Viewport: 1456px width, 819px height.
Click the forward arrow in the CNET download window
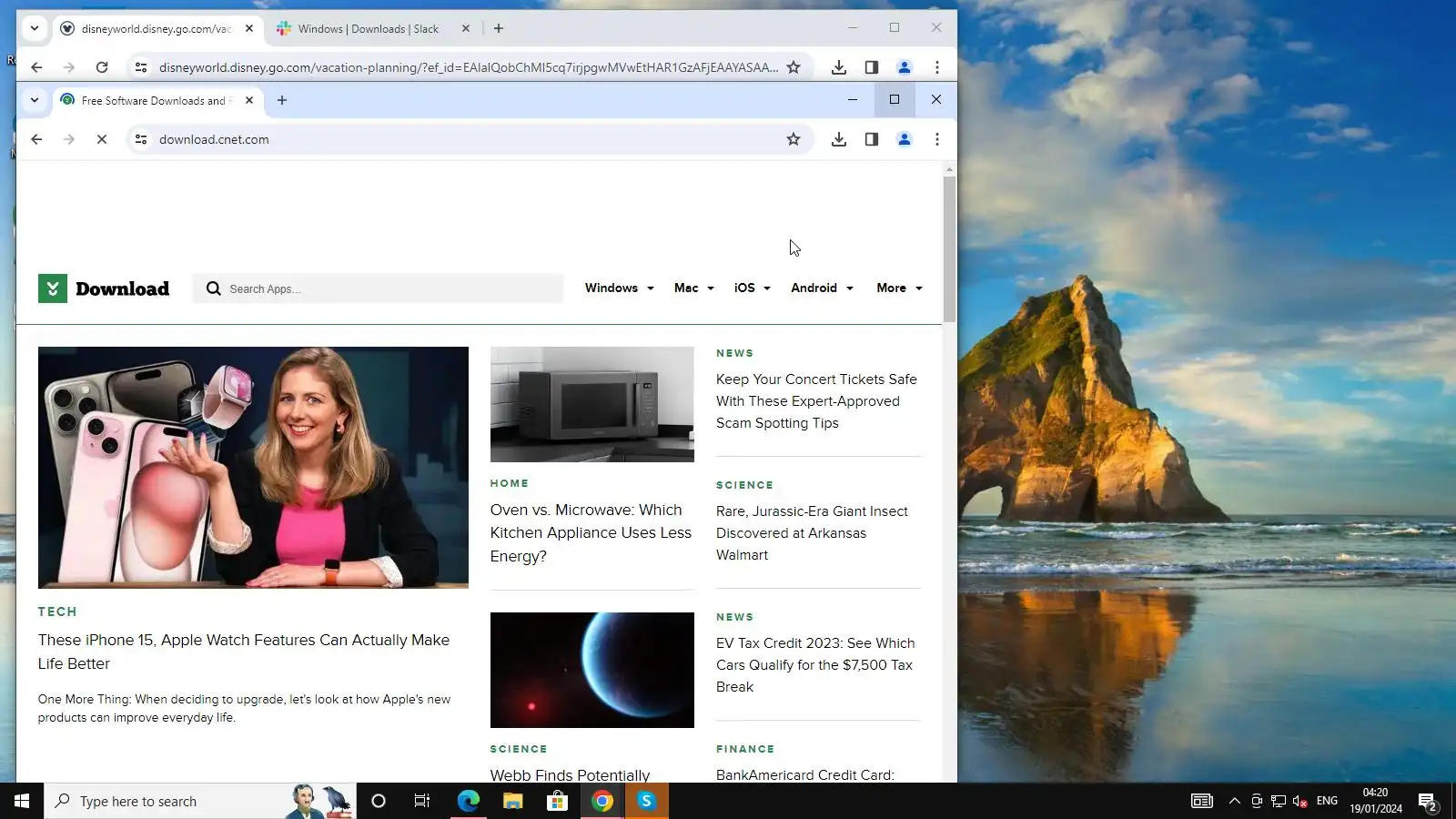(69, 139)
